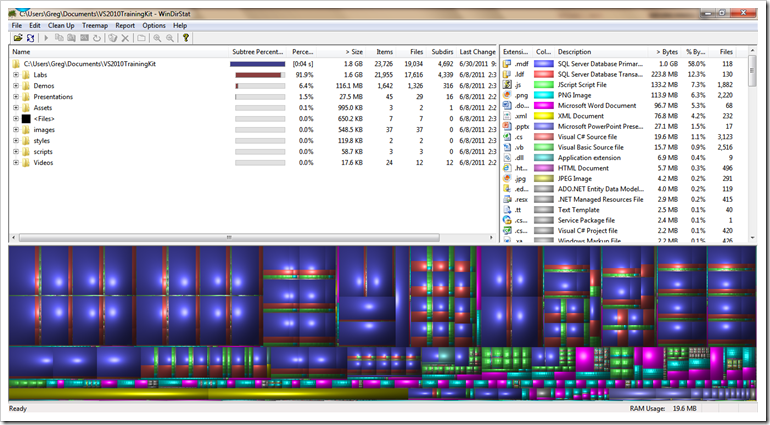Open the File menu
The height and width of the screenshot is (425, 770).
click(17, 26)
